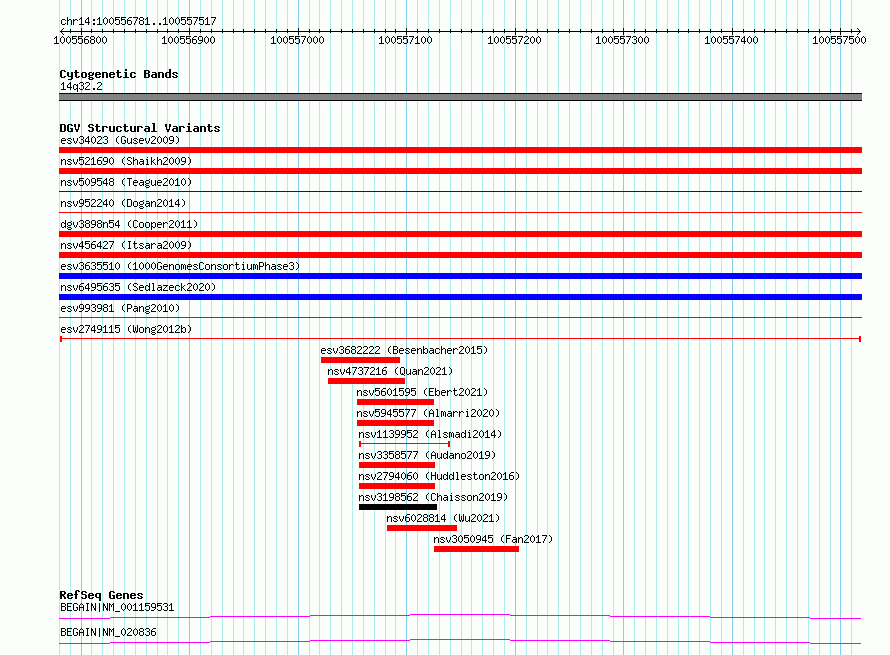
Task: Click the Cytogenetic Bands track heading
Action: point(119,74)
